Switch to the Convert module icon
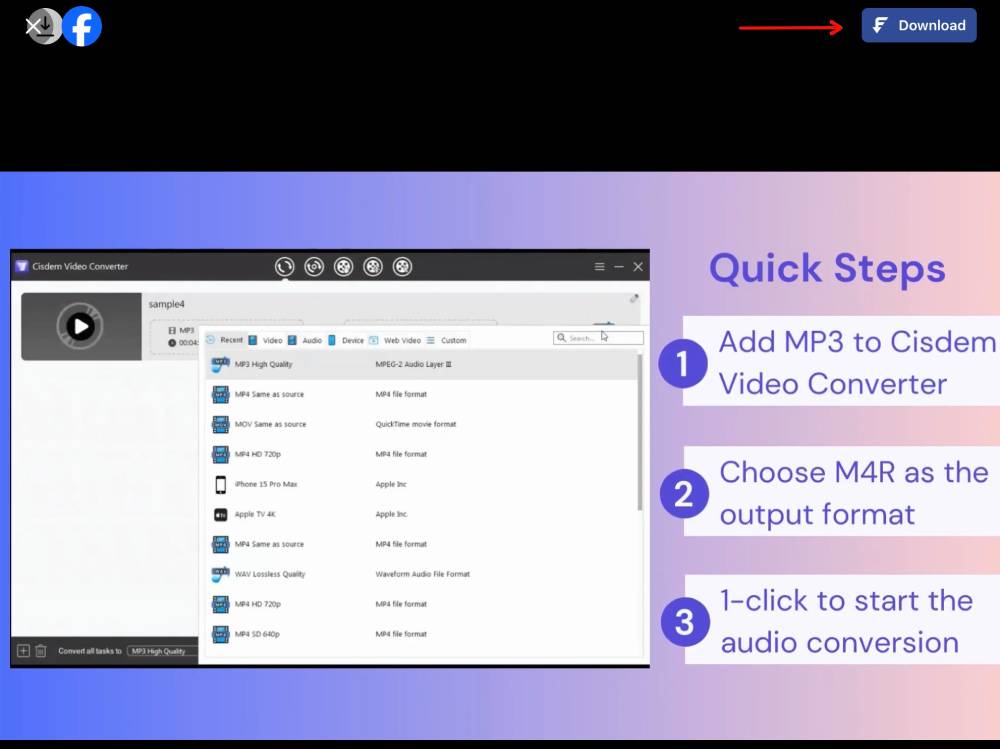Viewport: 1000px width, 749px height. (284, 266)
